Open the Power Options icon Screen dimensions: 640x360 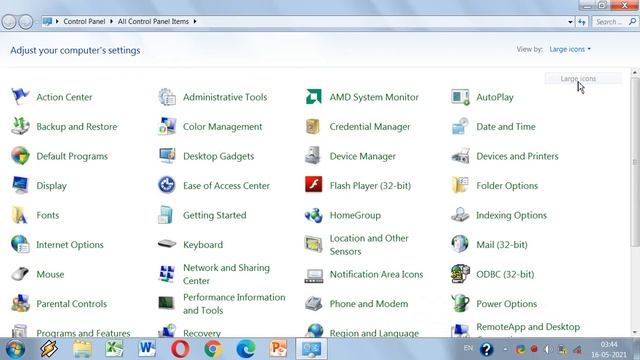coord(460,303)
